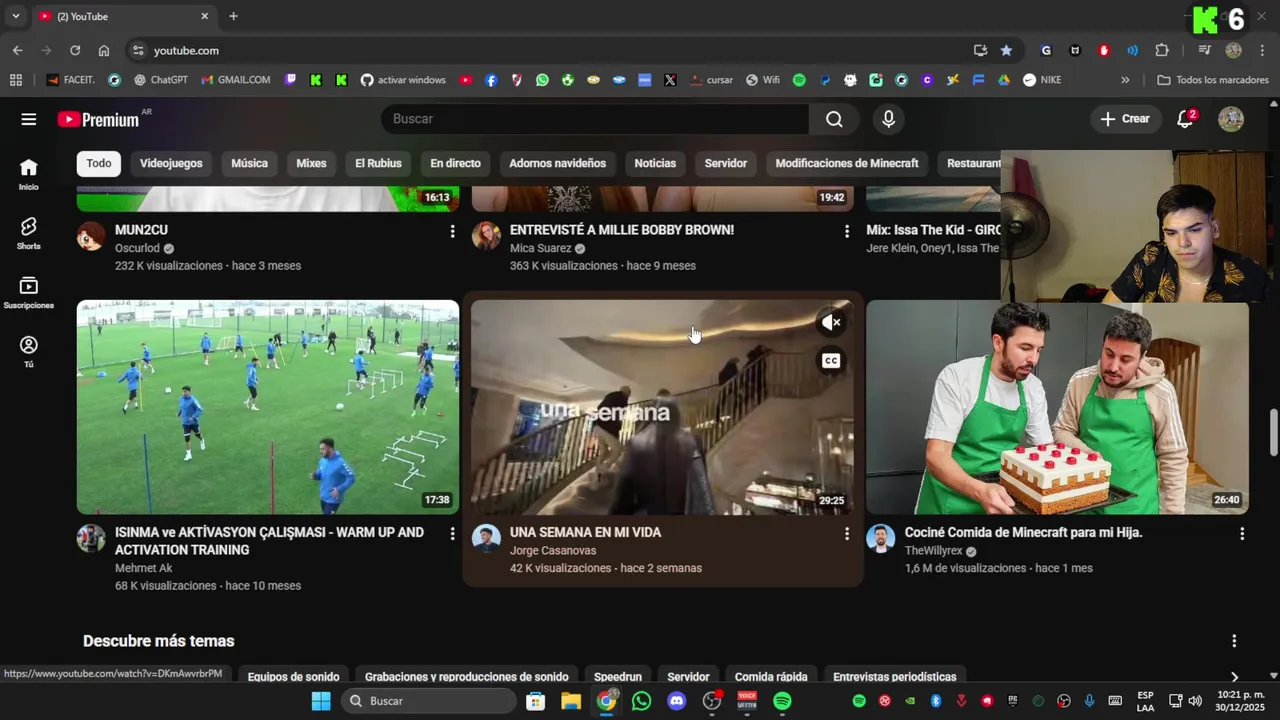The height and width of the screenshot is (720, 1280).
Task: Open the NIKE bookmark
Action: tap(1042, 80)
